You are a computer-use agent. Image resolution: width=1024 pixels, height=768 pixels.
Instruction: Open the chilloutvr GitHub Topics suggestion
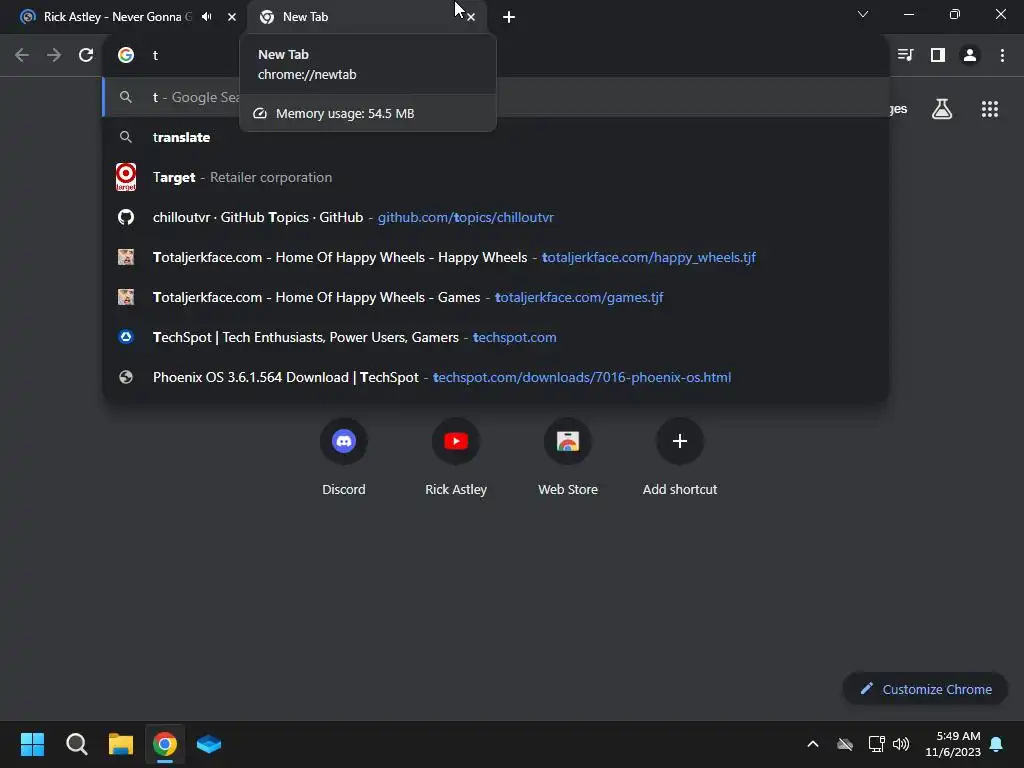tap(496, 217)
